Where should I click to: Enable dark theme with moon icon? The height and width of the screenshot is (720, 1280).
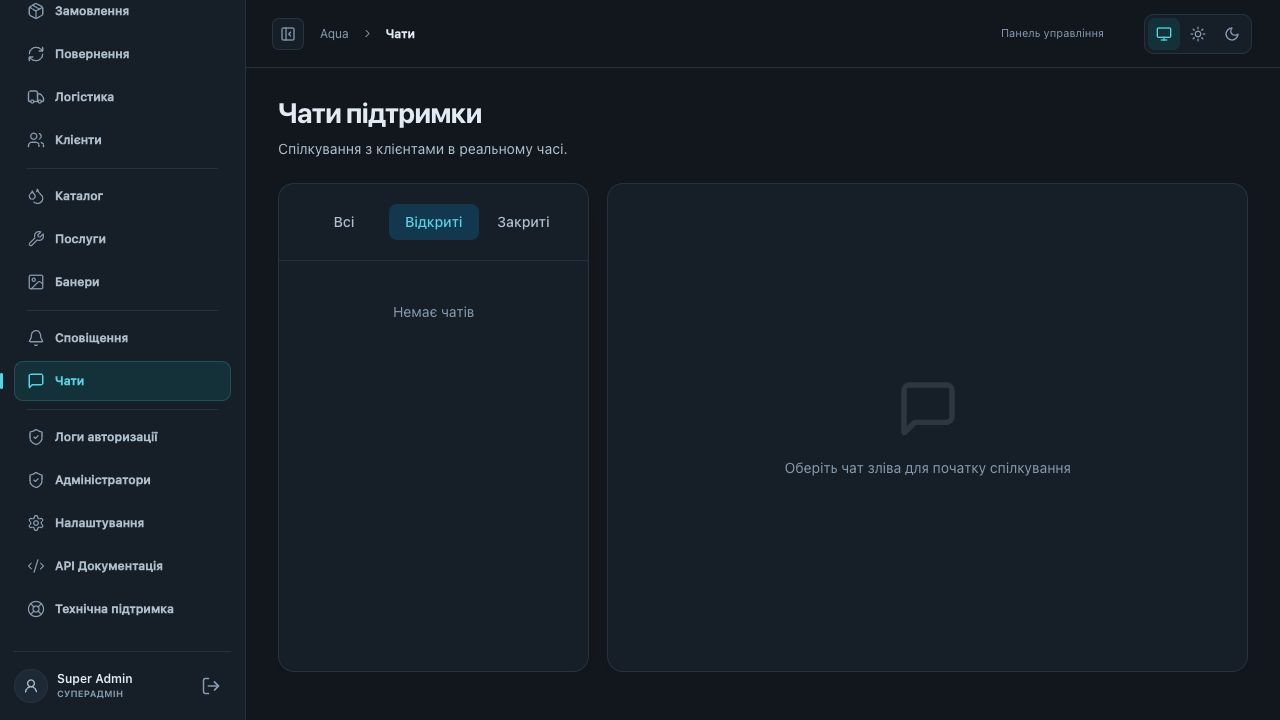pos(1232,34)
